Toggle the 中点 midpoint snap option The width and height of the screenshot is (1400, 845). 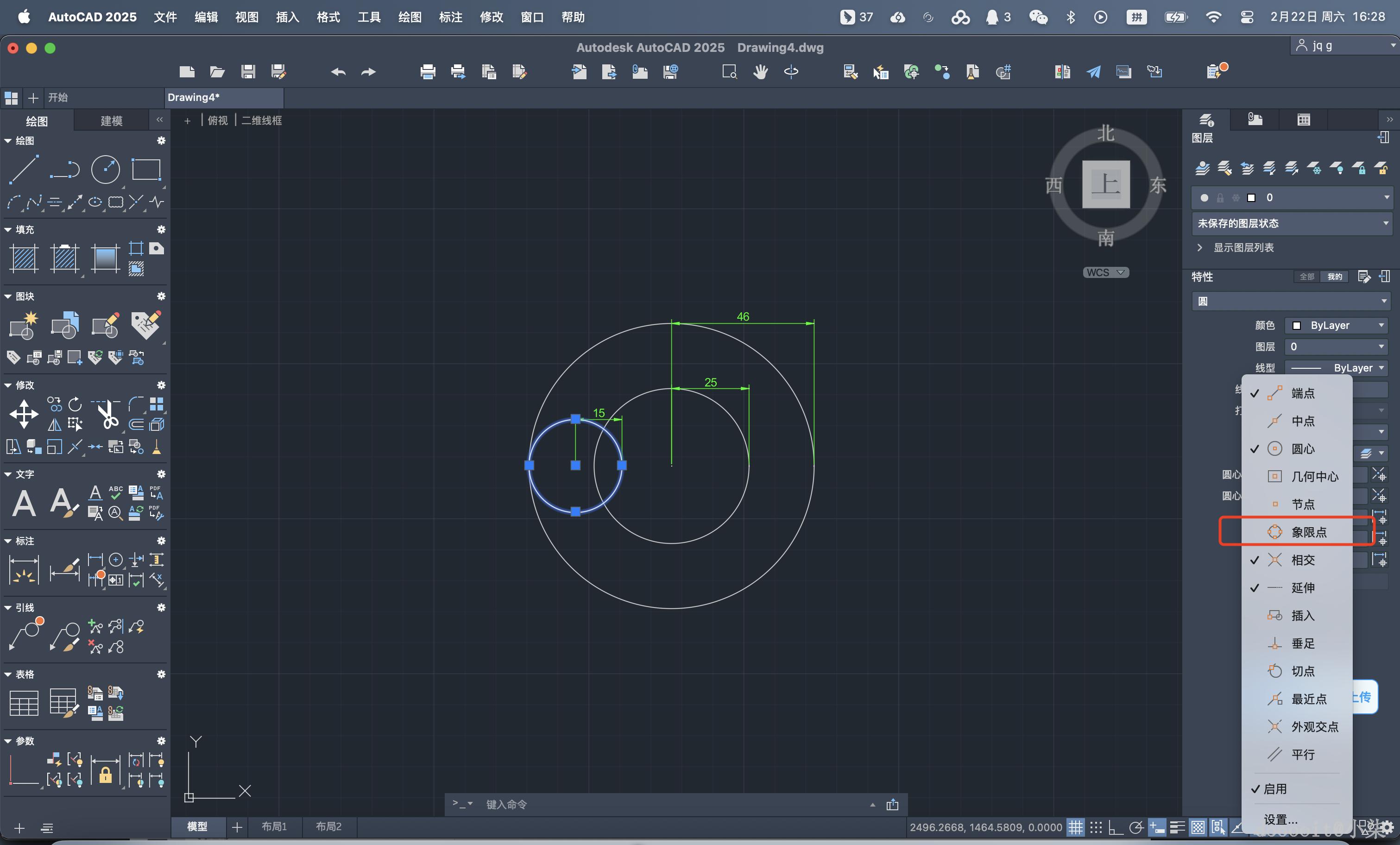click(1302, 421)
